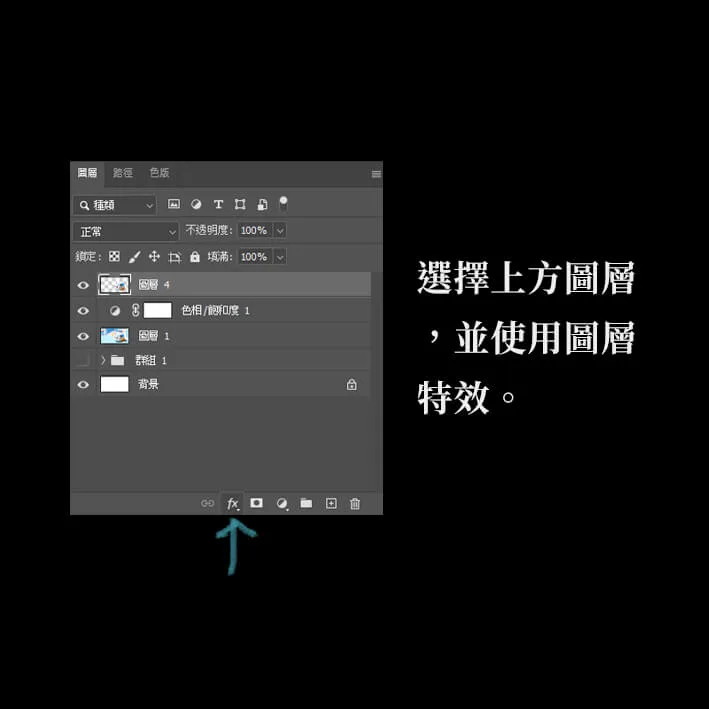Select the 圖層 4 layer name
This screenshot has height=709, width=709.
[x=154, y=284]
